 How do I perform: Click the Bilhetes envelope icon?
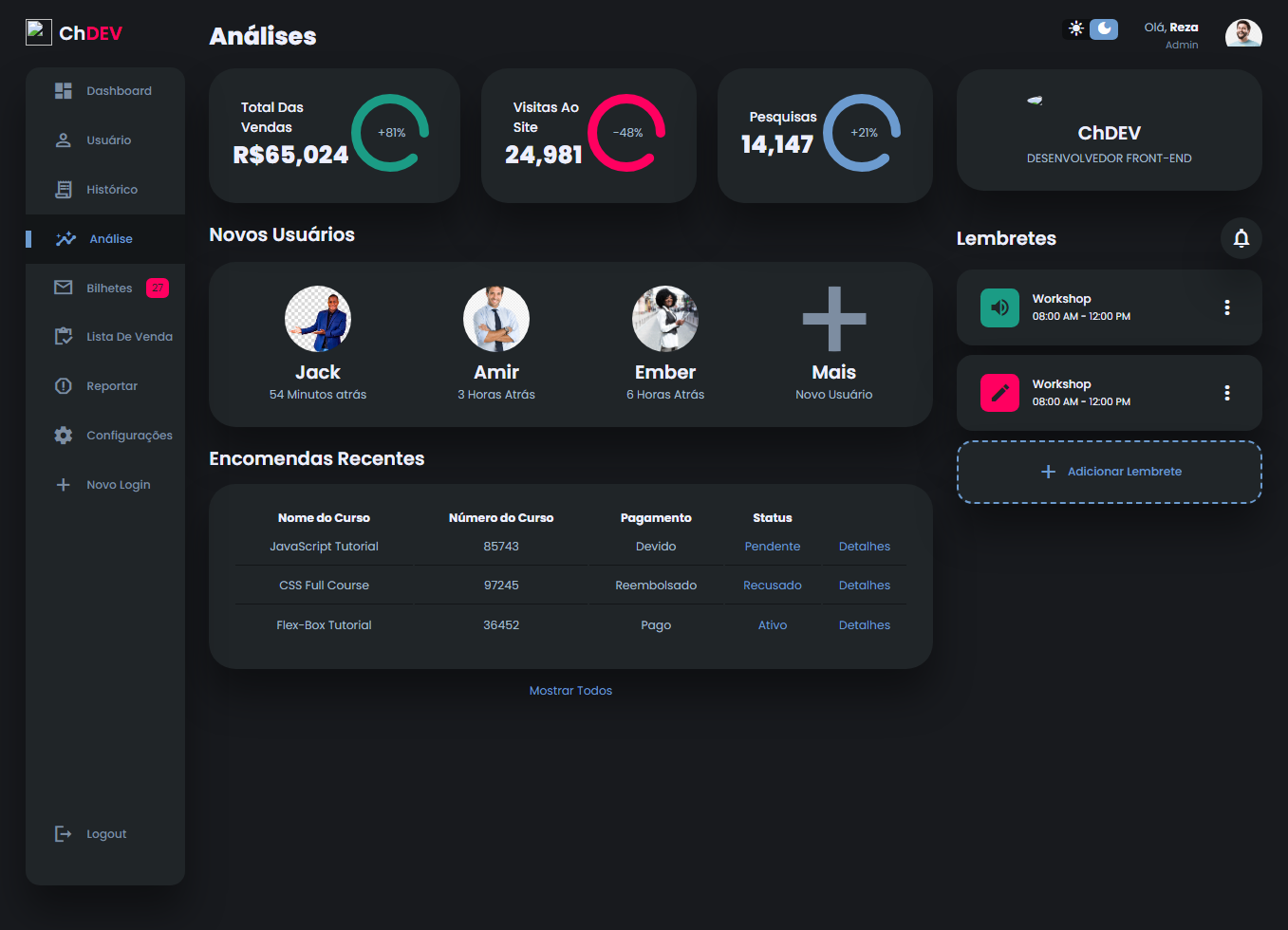click(64, 288)
